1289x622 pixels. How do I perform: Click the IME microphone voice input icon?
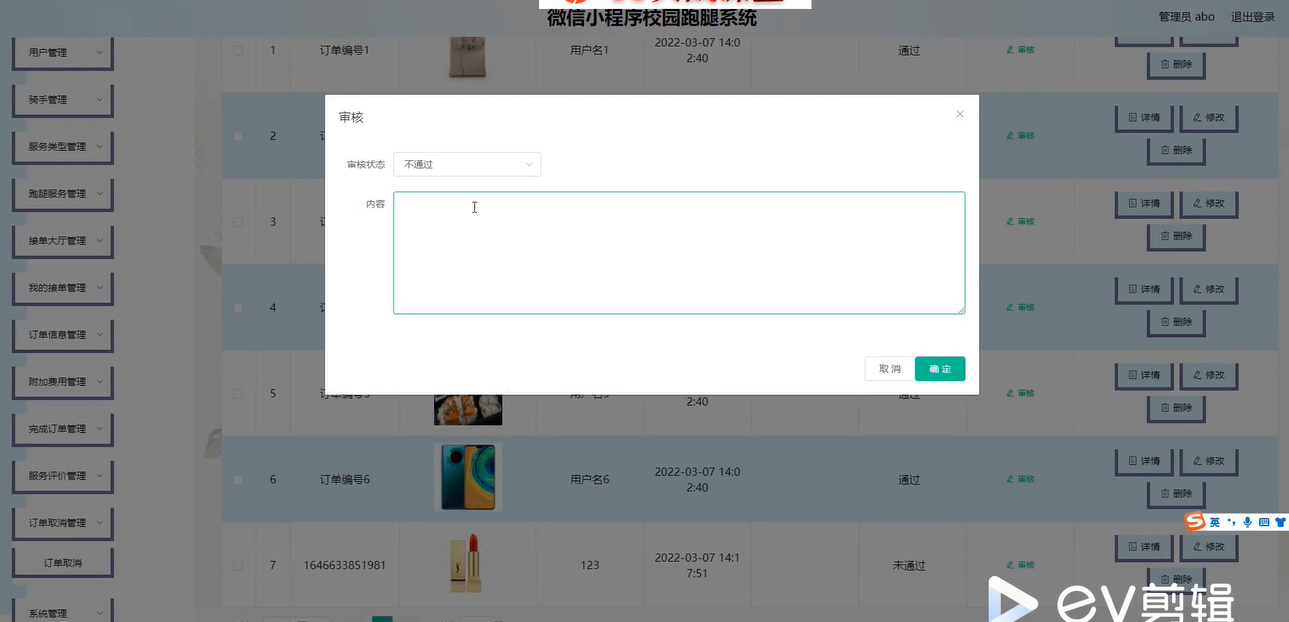(x=1247, y=522)
